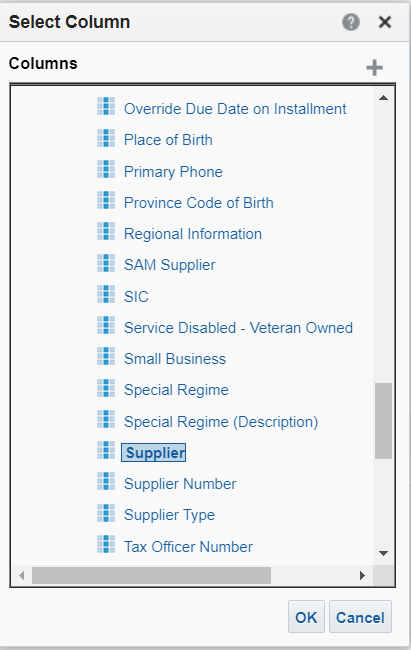Cancel the Select Column dialog

(360, 617)
